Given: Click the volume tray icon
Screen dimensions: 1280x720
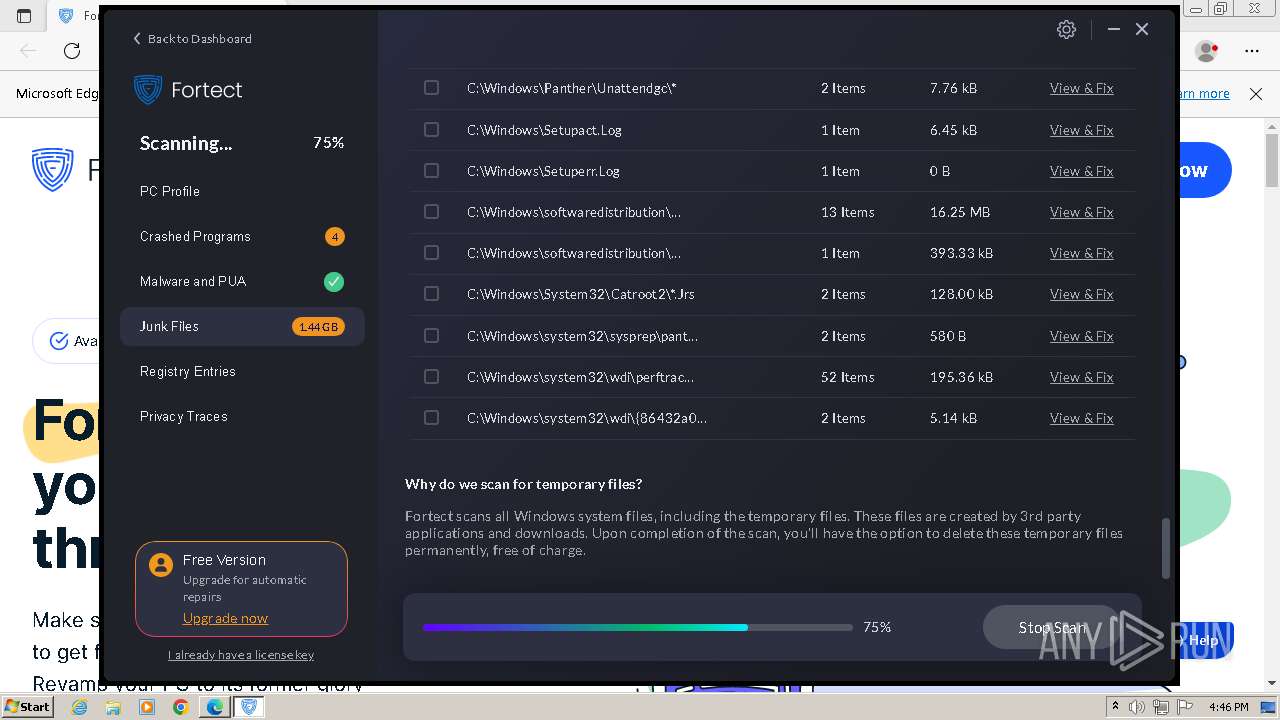Looking at the screenshot, I should 1138,707.
